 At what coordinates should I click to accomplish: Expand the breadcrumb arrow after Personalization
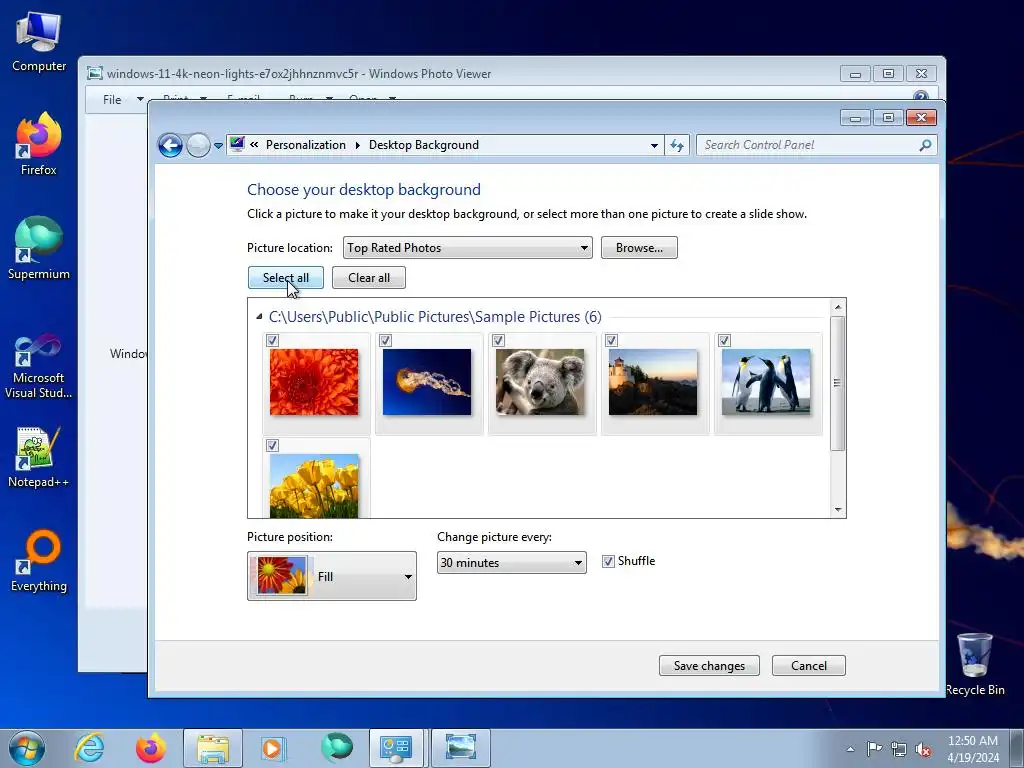click(358, 145)
